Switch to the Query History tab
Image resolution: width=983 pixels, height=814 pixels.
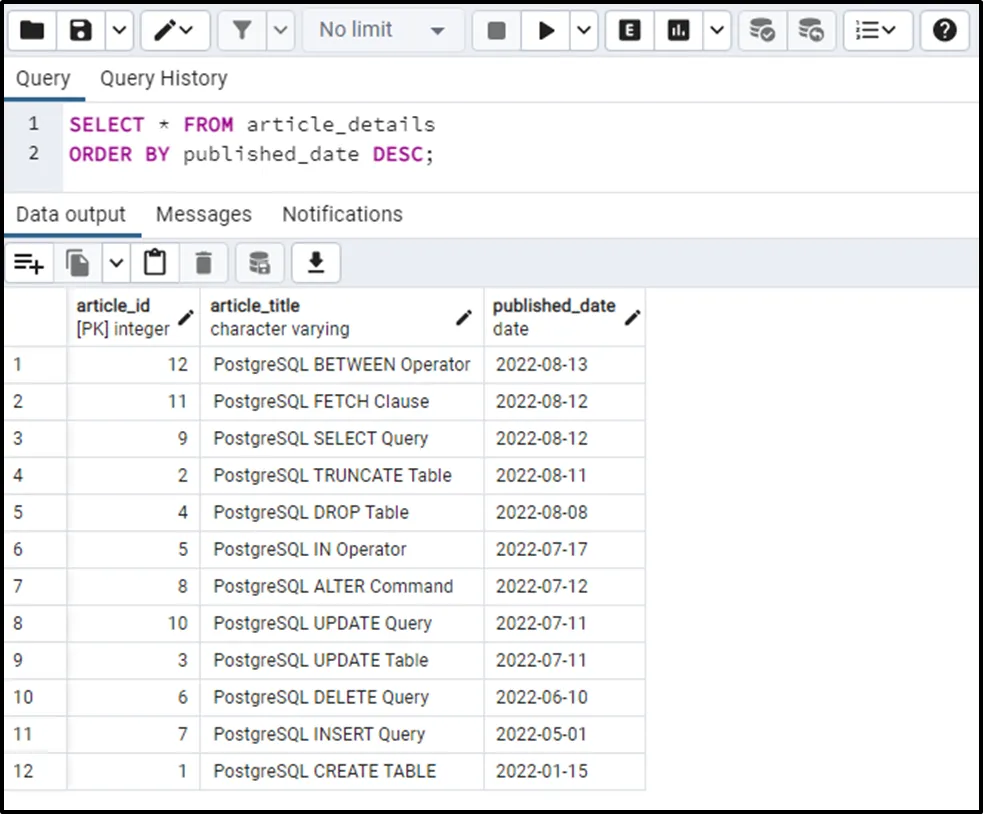pos(163,79)
